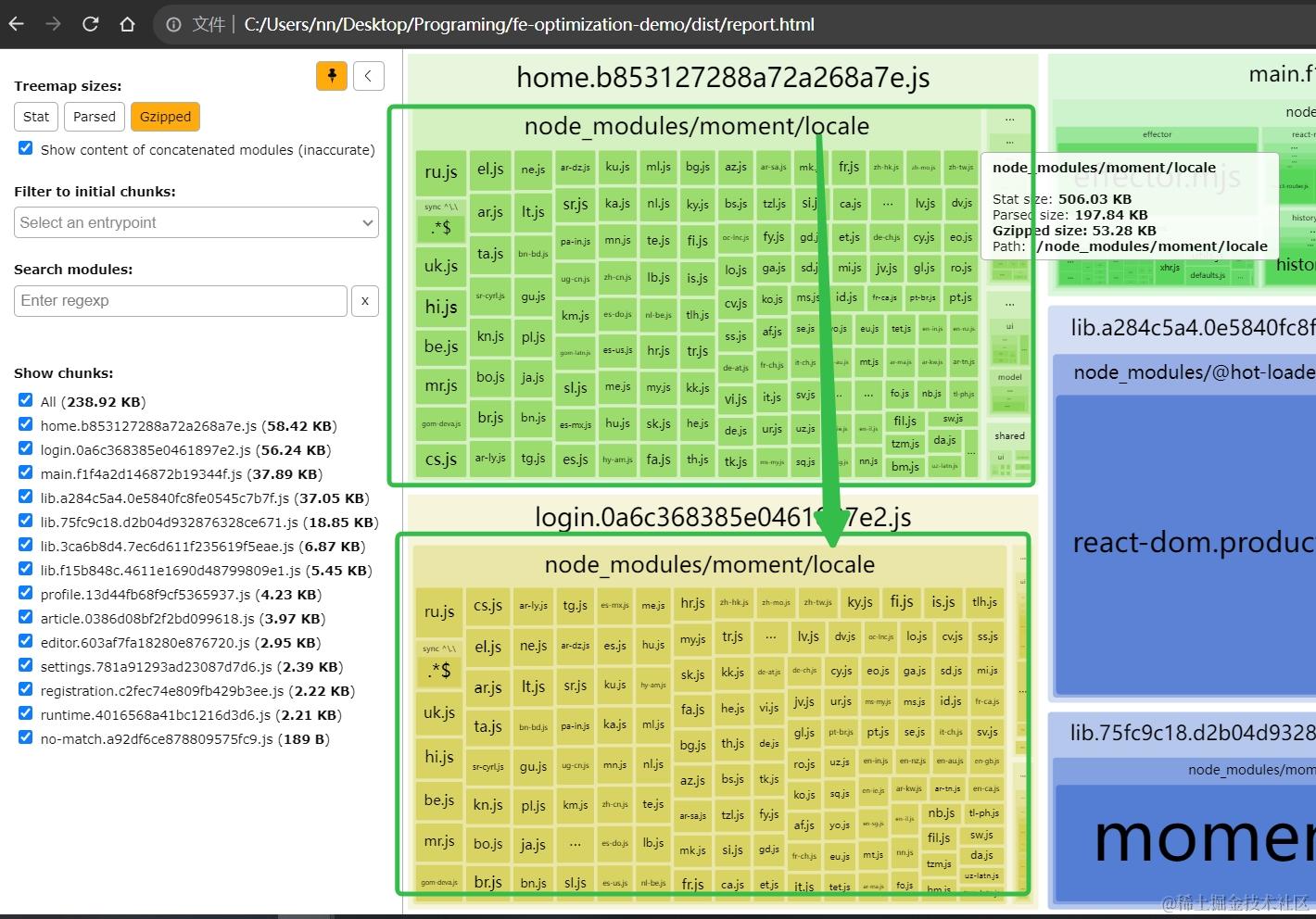Click the browser forward arrow
This screenshot has width=1316, height=919.
click(53, 24)
